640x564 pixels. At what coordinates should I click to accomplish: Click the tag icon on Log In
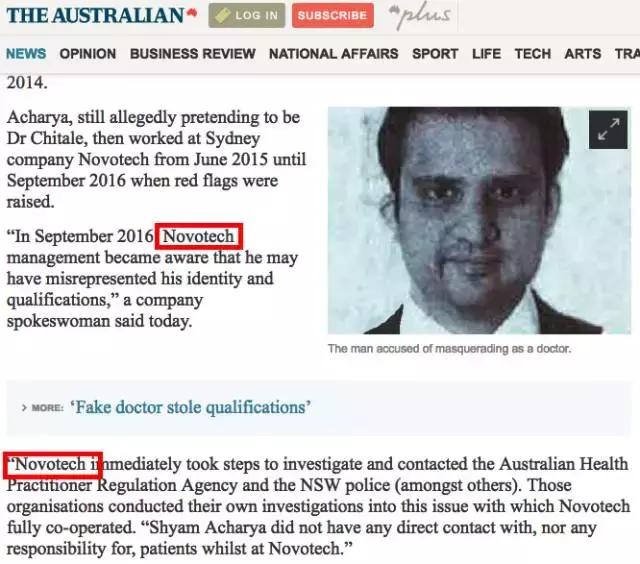click(222, 16)
